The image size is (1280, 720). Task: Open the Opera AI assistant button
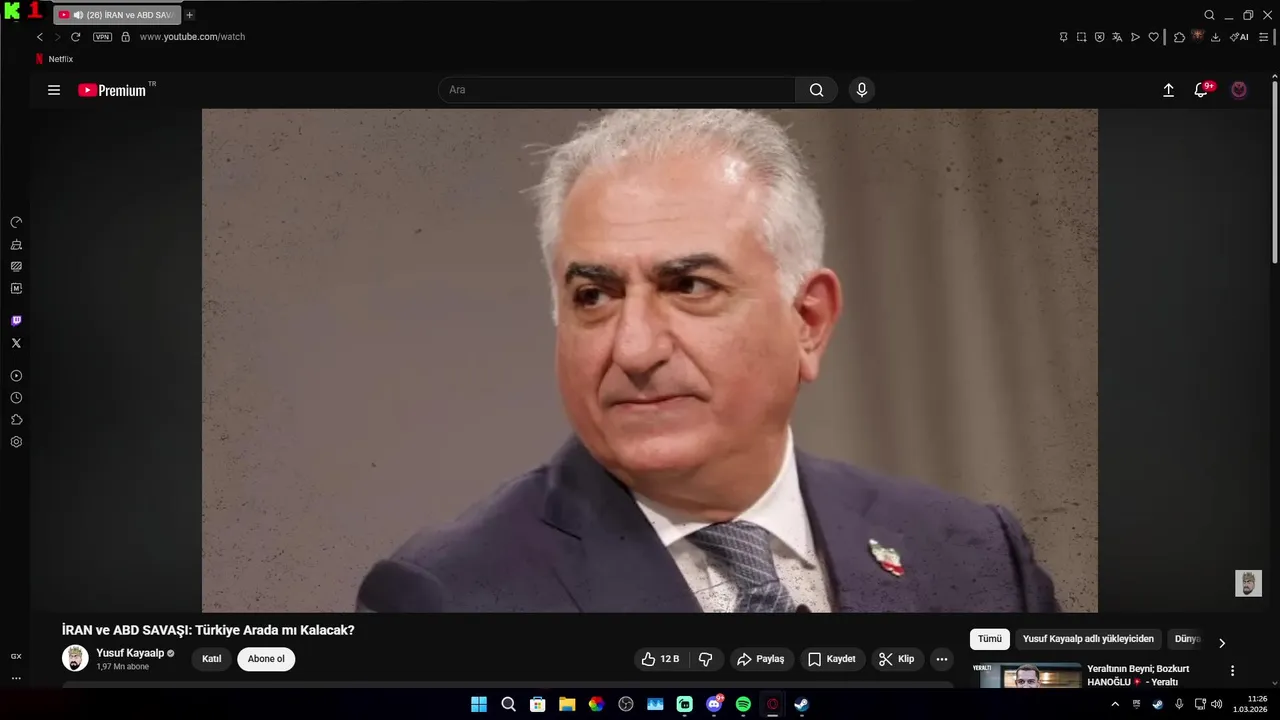pos(1239,37)
